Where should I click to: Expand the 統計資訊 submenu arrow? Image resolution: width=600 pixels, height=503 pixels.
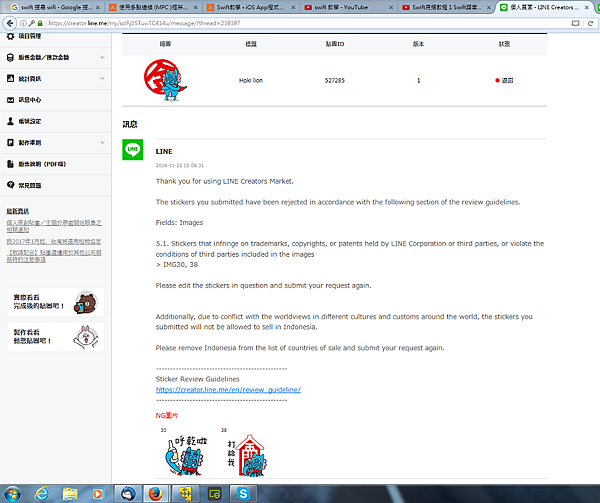[x=102, y=78]
